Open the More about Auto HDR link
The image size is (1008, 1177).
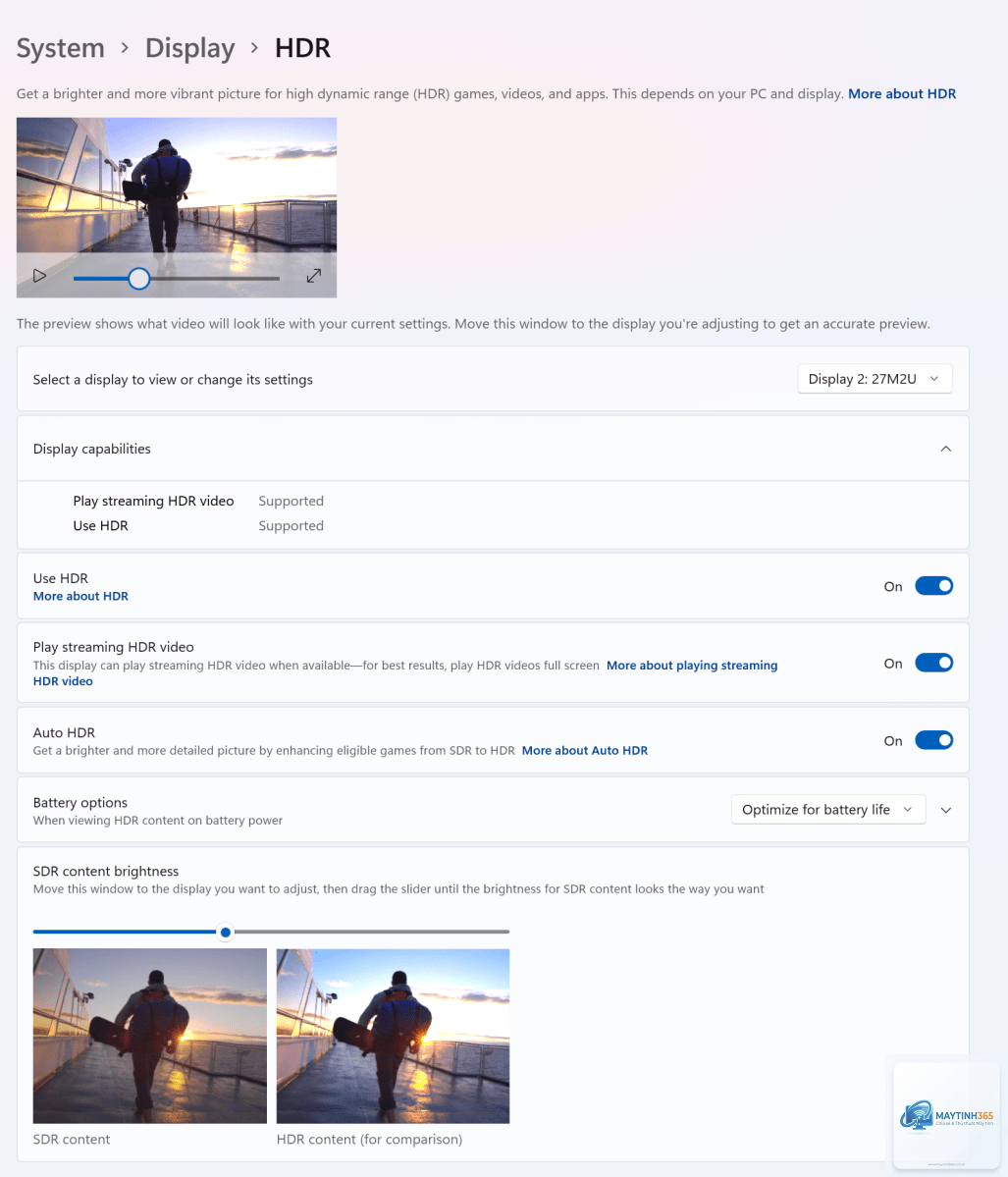[585, 751]
